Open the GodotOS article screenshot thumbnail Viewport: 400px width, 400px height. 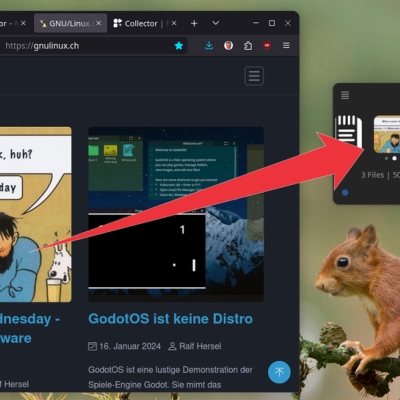(176, 214)
